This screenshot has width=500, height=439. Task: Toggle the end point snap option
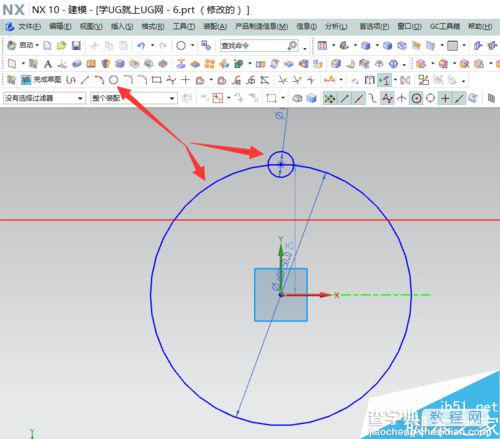(345, 98)
